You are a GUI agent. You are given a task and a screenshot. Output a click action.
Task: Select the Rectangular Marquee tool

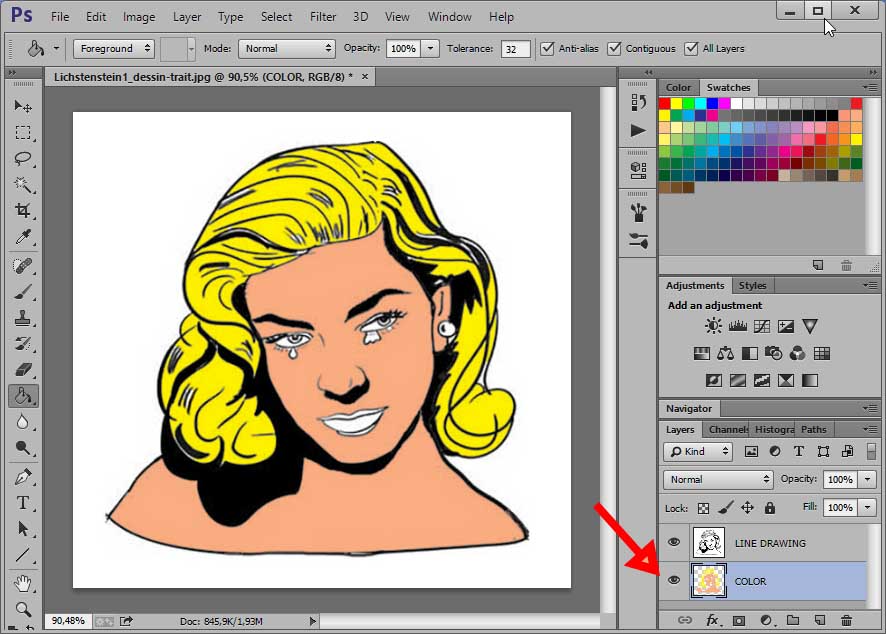[23, 133]
